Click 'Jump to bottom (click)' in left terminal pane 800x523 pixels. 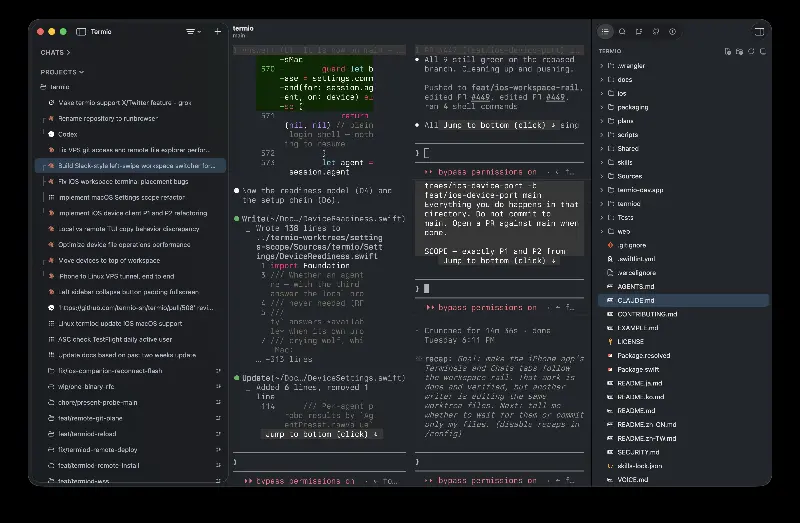[321, 434]
